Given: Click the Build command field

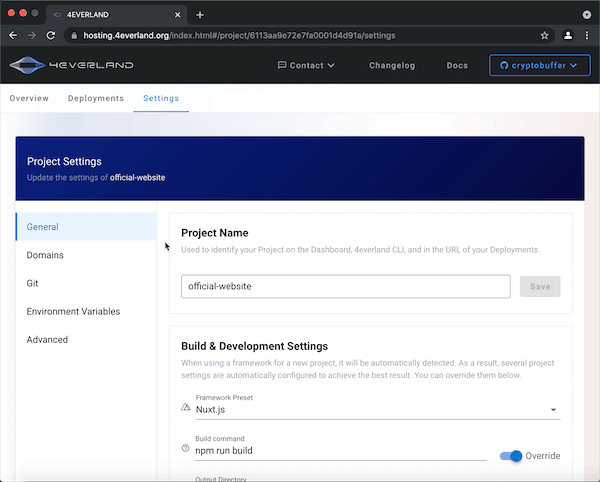Looking at the screenshot, I should pyautogui.click(x=341, y=451).
